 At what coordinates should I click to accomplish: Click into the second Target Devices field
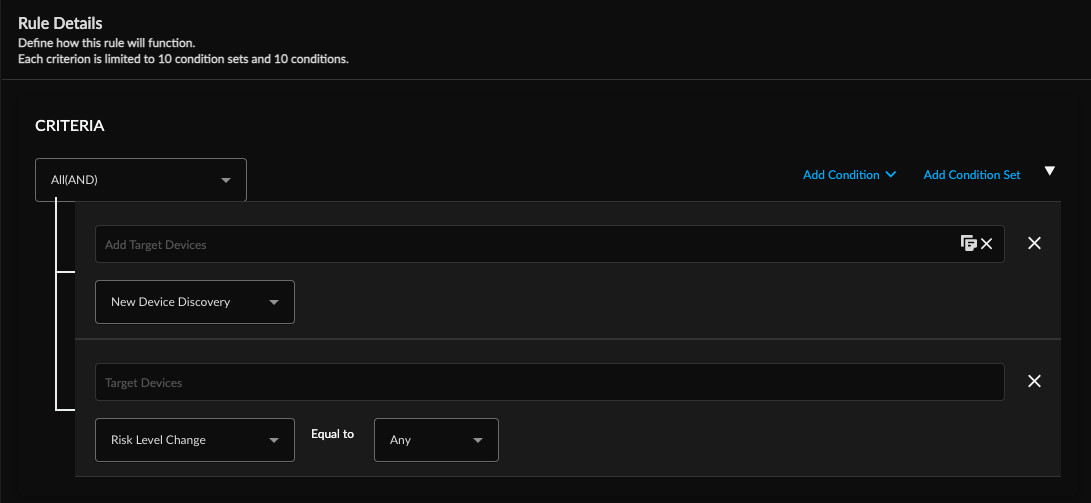point(549,382)
